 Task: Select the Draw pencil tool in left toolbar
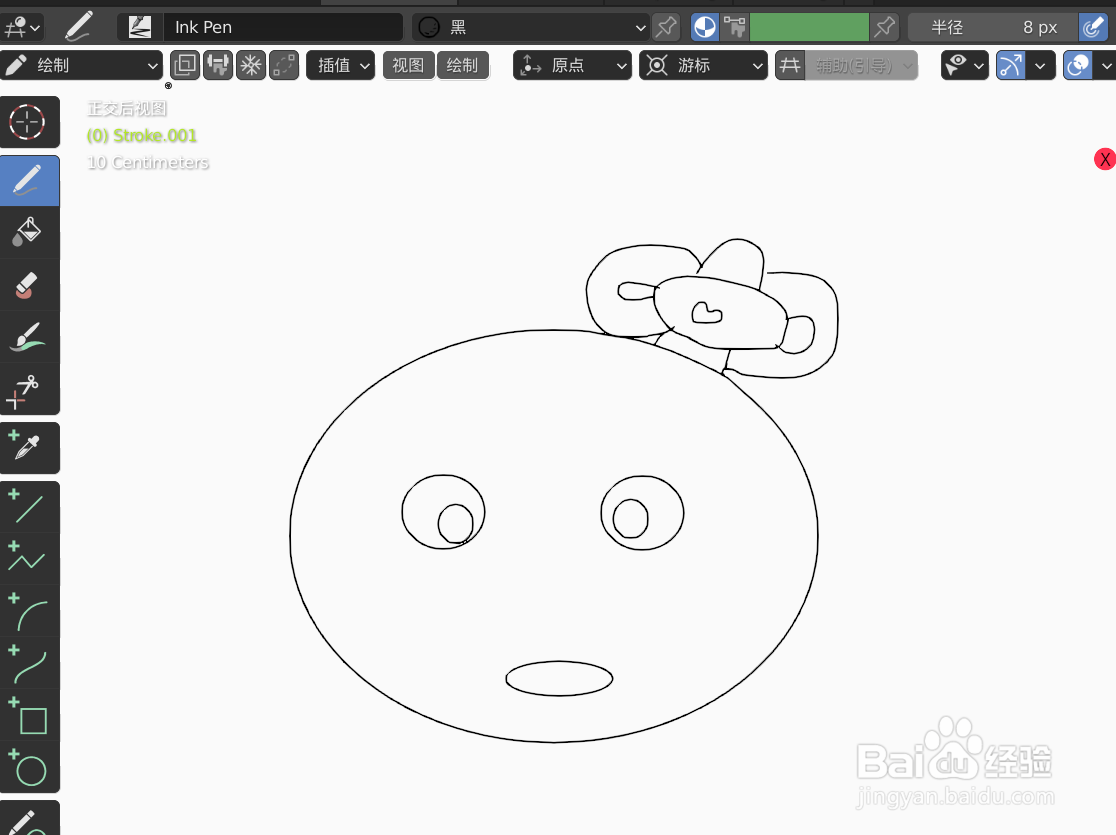(28, 181)
